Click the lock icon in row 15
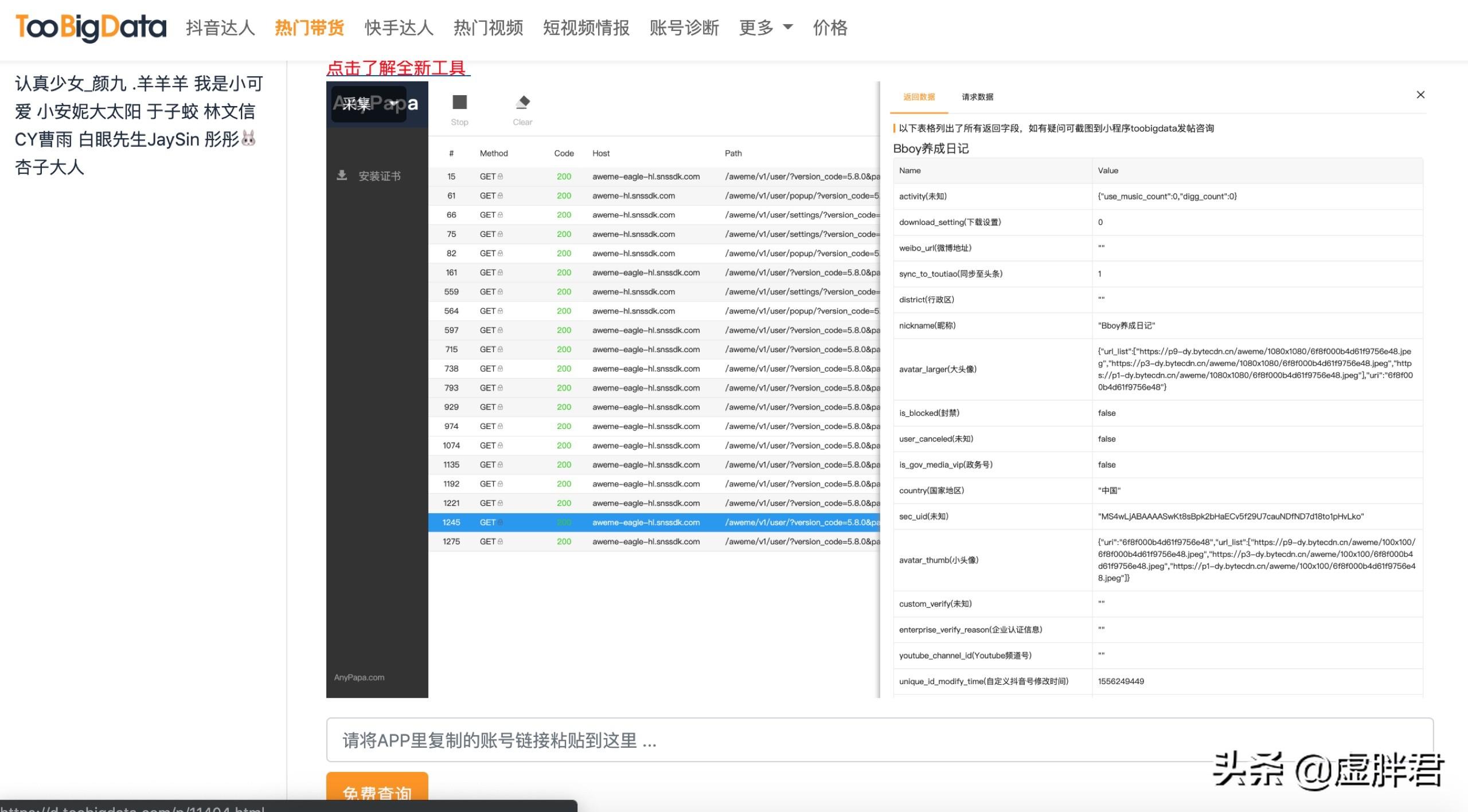Screen dimensions: 1468x812 pos(500,177)
